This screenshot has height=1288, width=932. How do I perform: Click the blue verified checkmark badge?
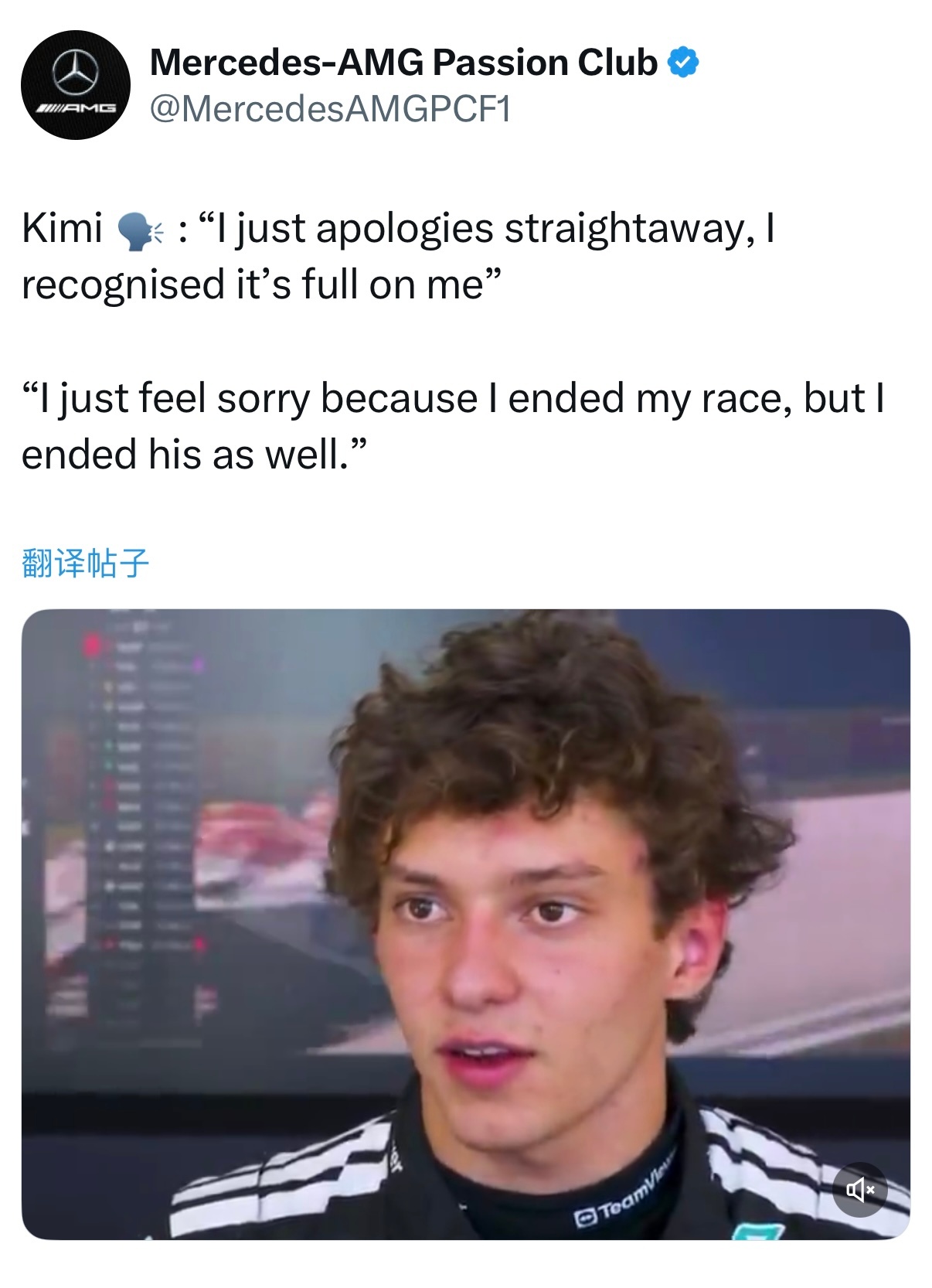(x=682, y=63)
